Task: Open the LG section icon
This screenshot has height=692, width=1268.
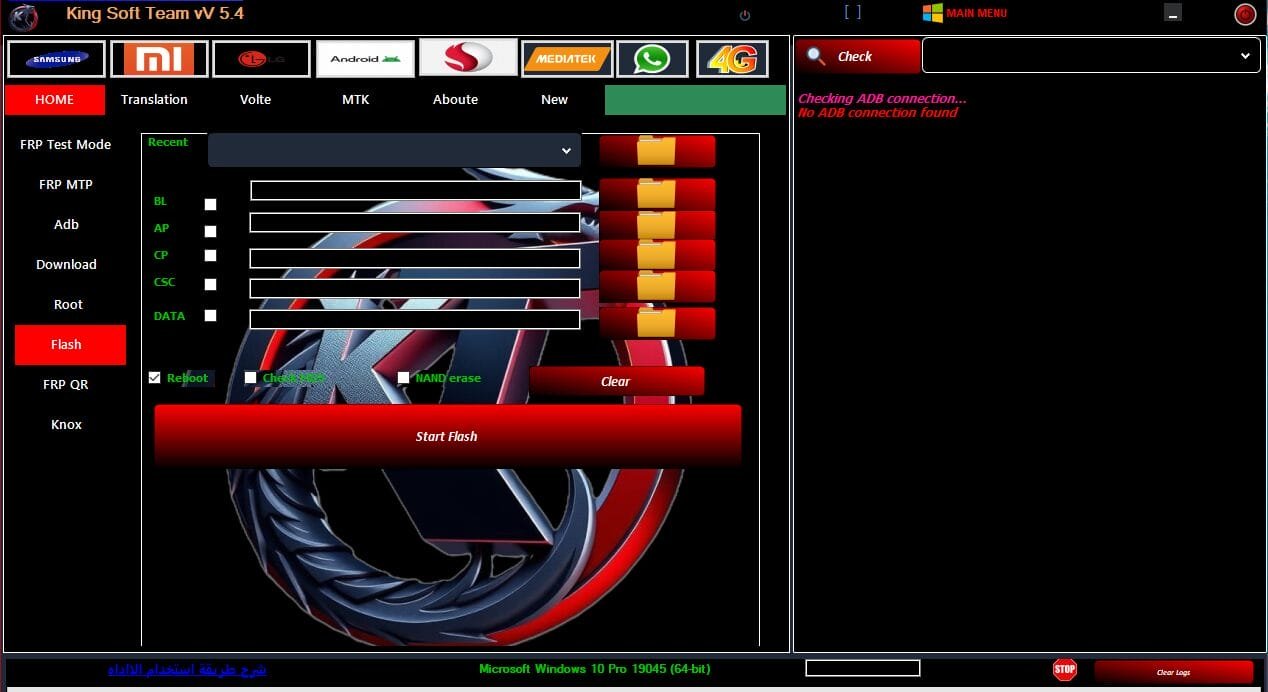Action: [x=262, y=58]
